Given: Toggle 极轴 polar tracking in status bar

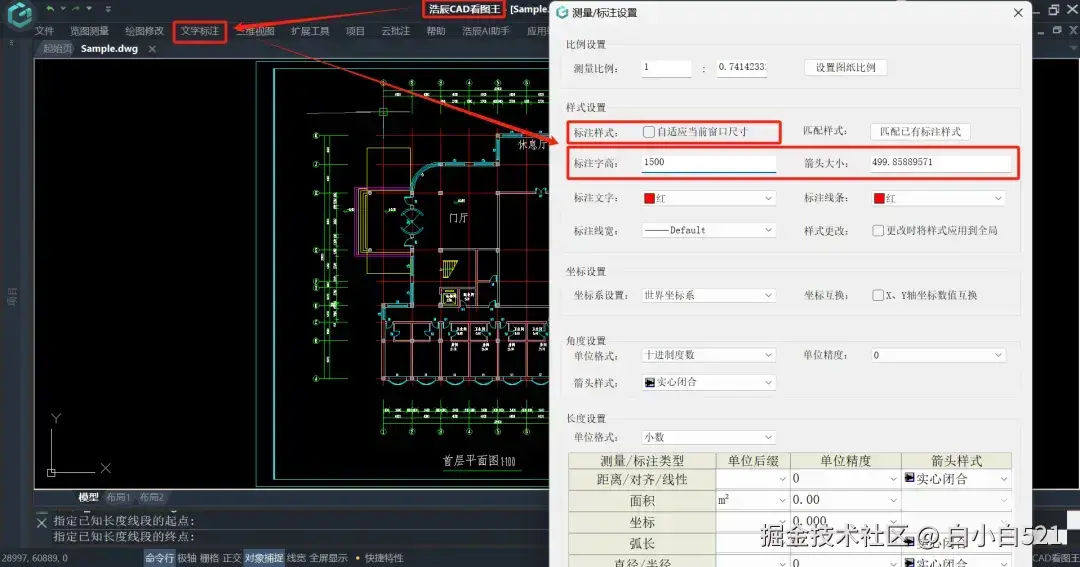Looking at the screenshot, I should 187,558.
